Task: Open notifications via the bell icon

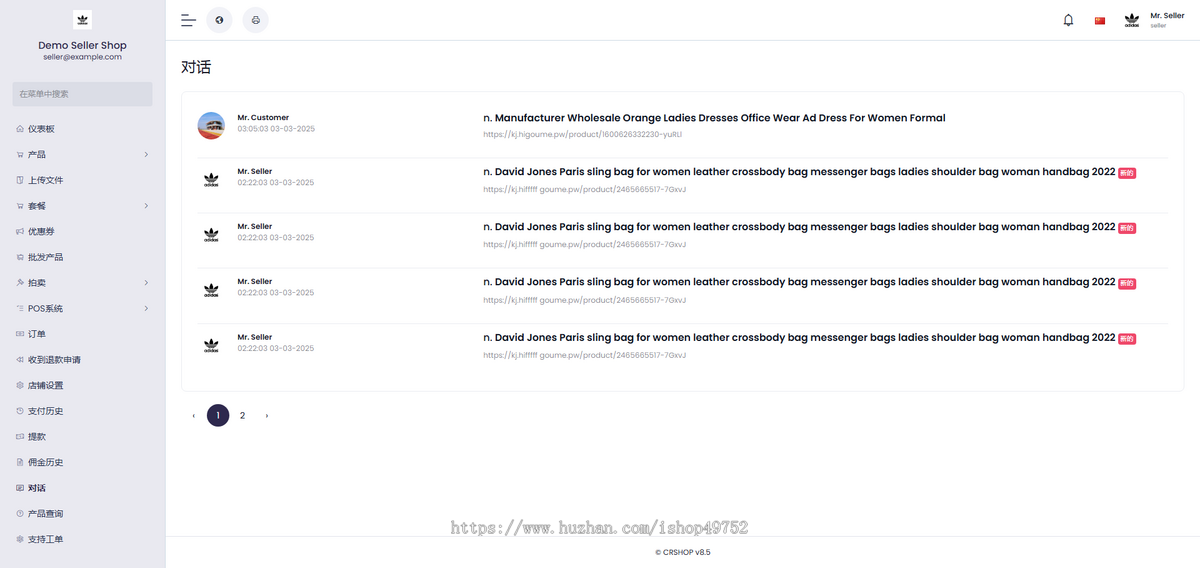Action: click(x=1068, y=20)
